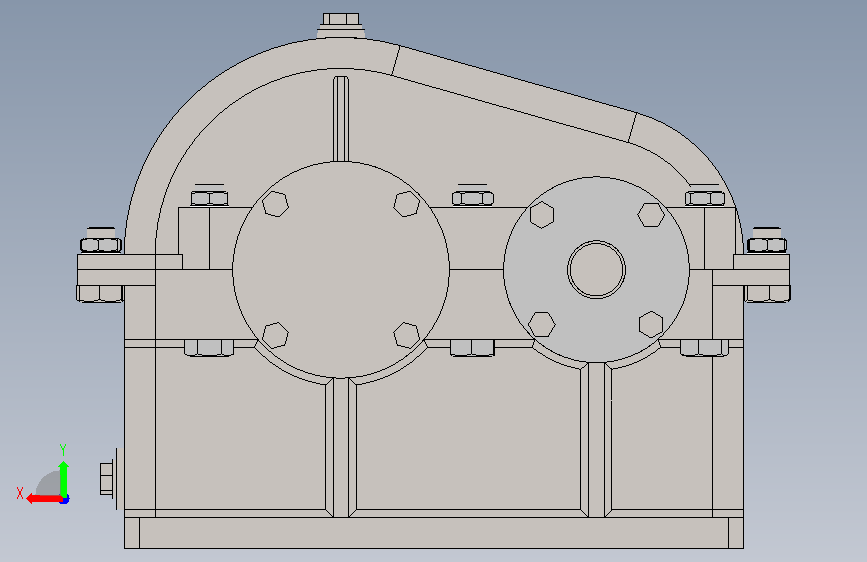Select upper bolt left of large cover

point(210,198)
